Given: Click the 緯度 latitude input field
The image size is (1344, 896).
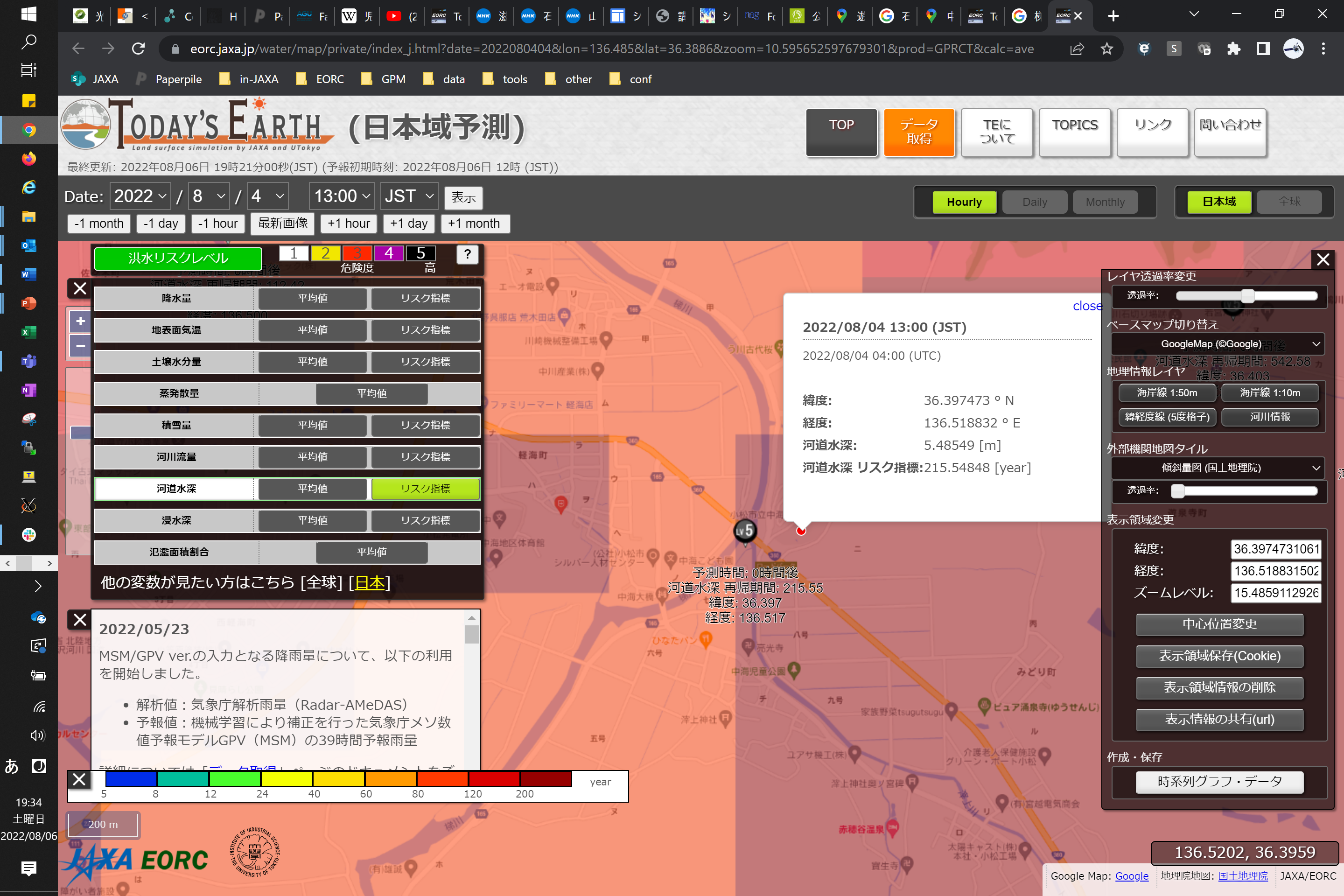Looking at the screenshot, I should (1275, 549).
